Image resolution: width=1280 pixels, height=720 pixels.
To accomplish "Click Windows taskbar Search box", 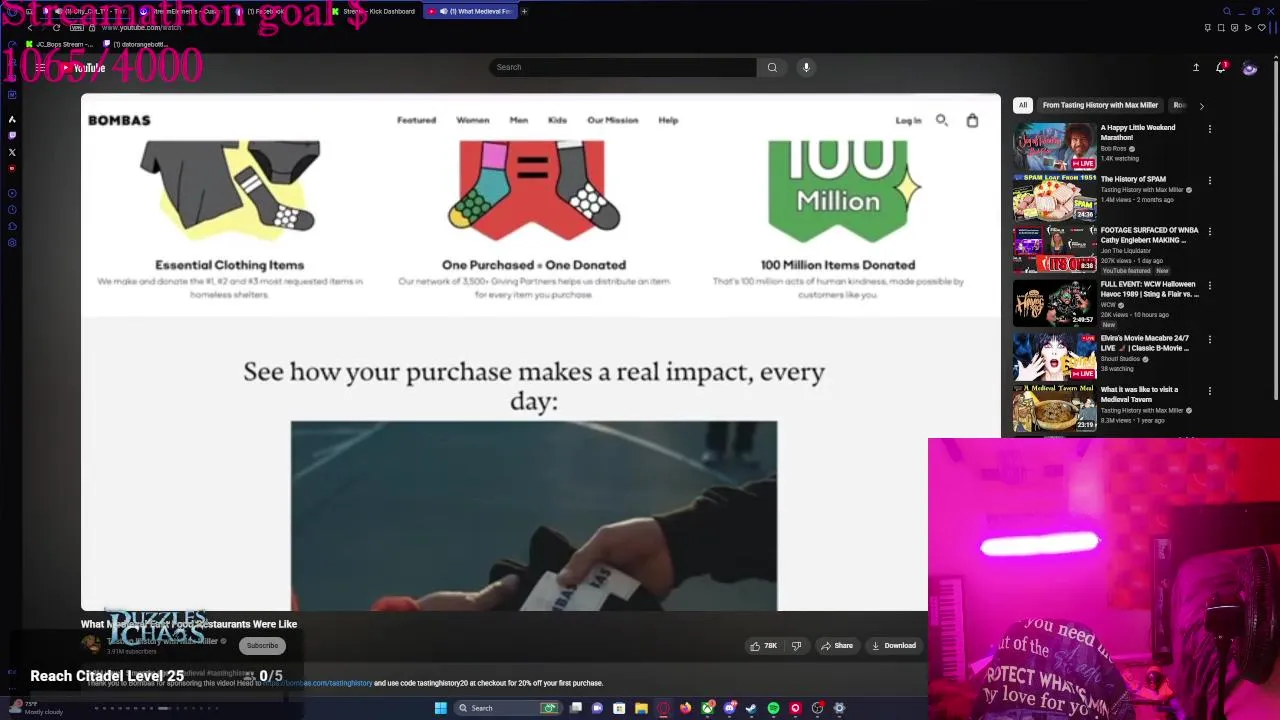I will (508, 708).
